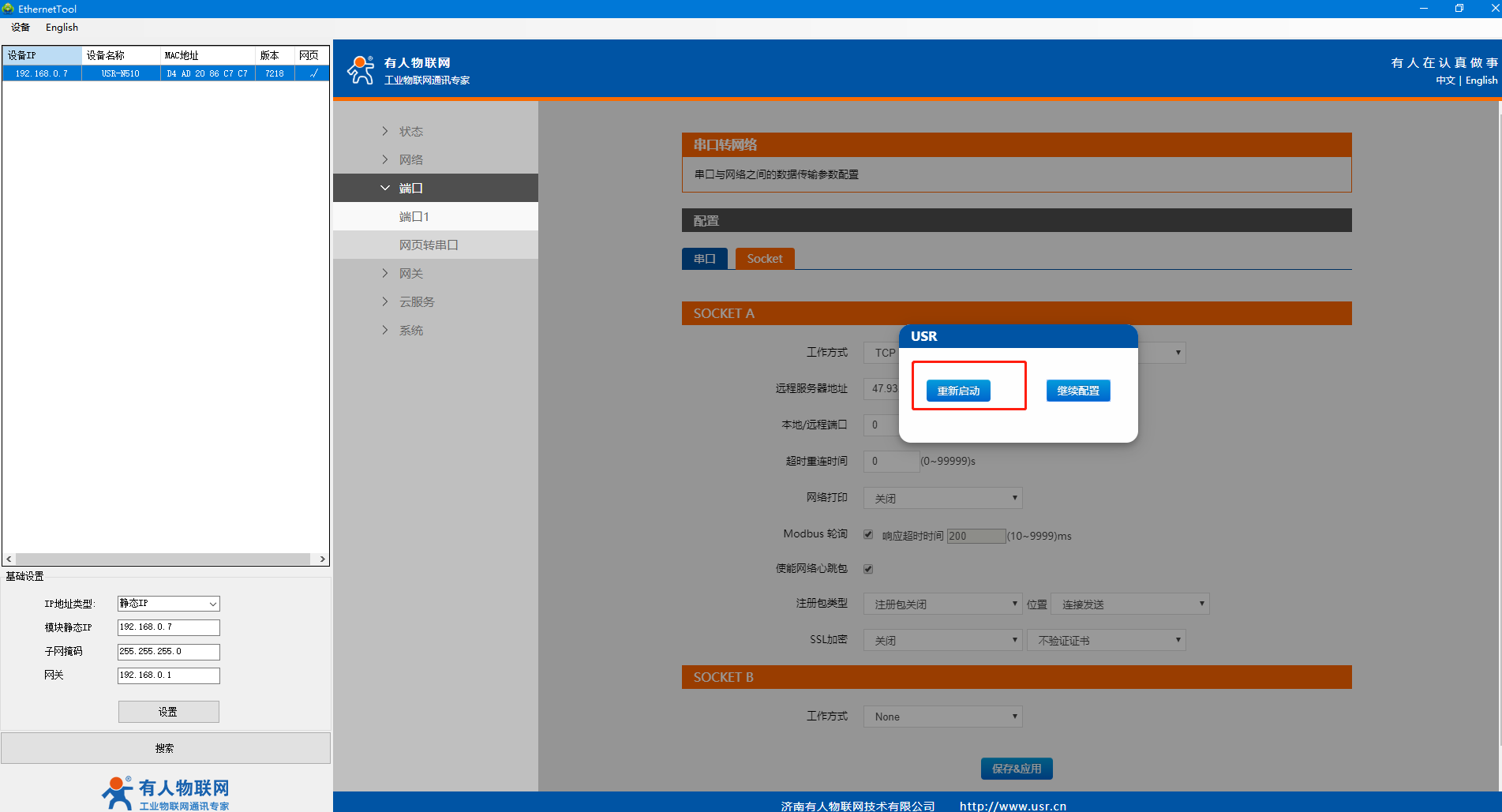This screenshot has height=812, width=1502.
Task: Click the 模块静态IP input field
Action: pos(168,627)
